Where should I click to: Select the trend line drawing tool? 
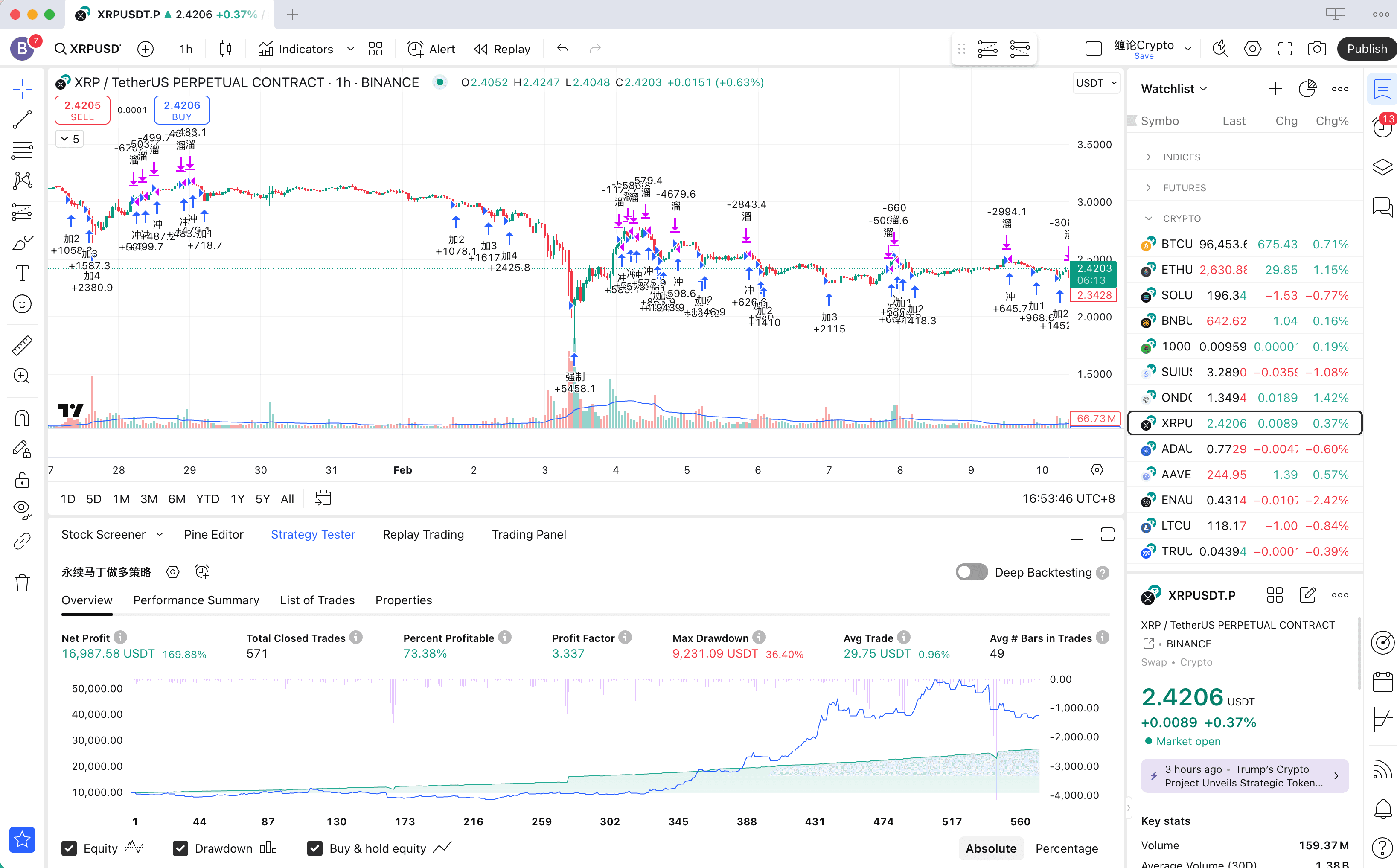[22, 119]
